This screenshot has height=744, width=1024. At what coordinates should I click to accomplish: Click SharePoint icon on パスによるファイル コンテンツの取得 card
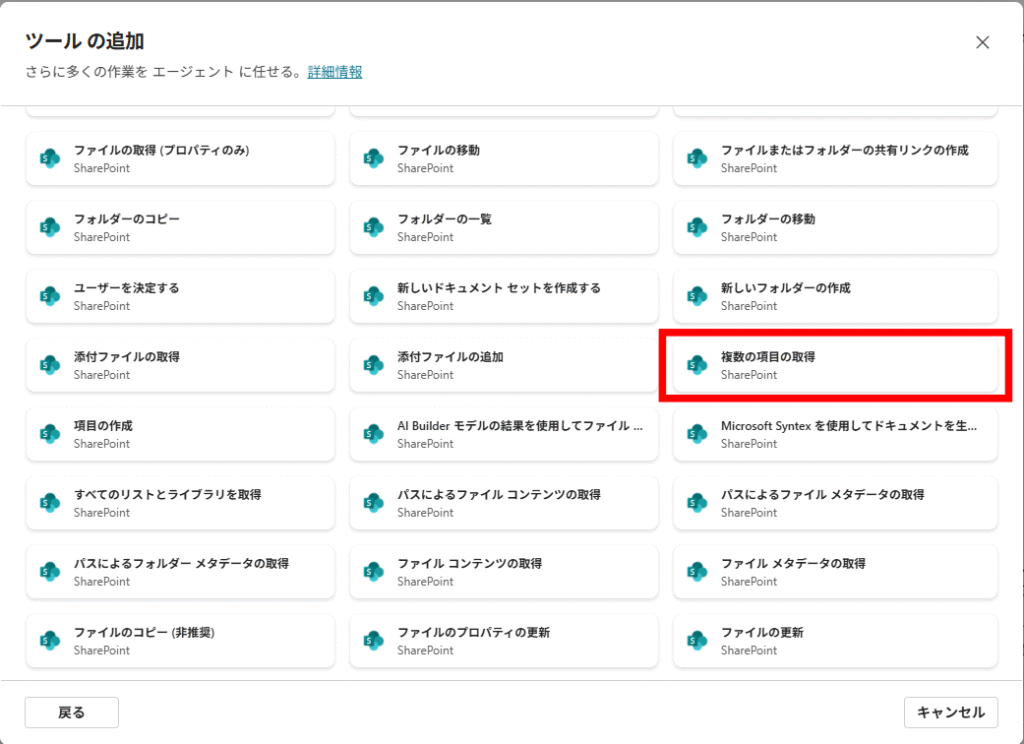374,503
